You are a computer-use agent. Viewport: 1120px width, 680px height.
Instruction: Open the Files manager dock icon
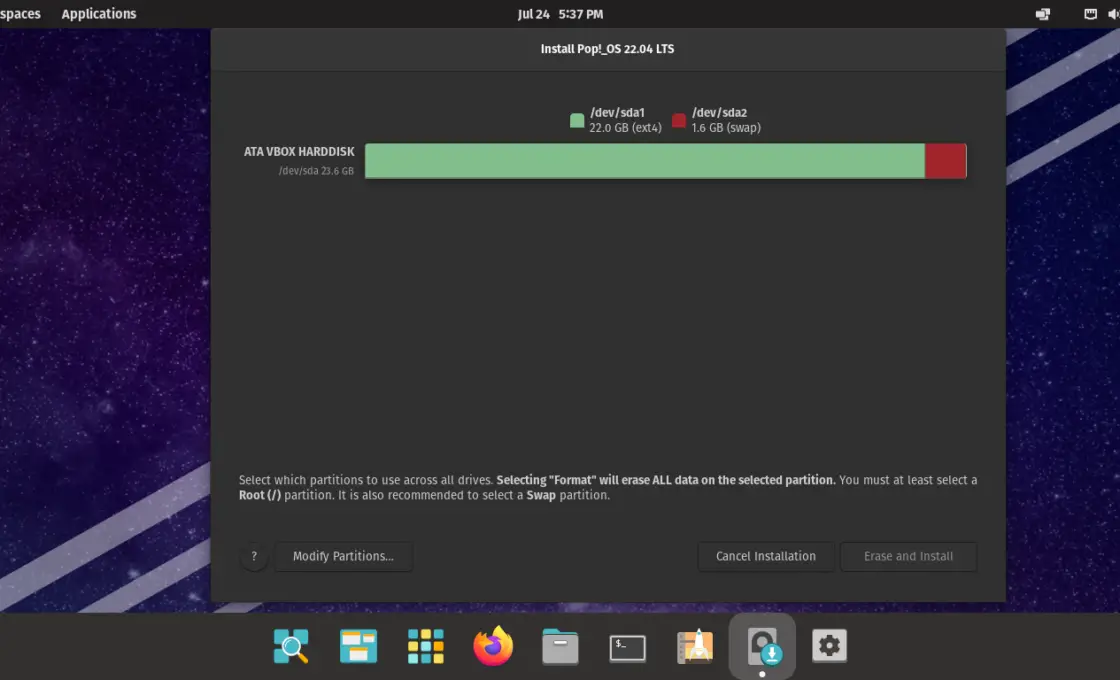(560, 646)
